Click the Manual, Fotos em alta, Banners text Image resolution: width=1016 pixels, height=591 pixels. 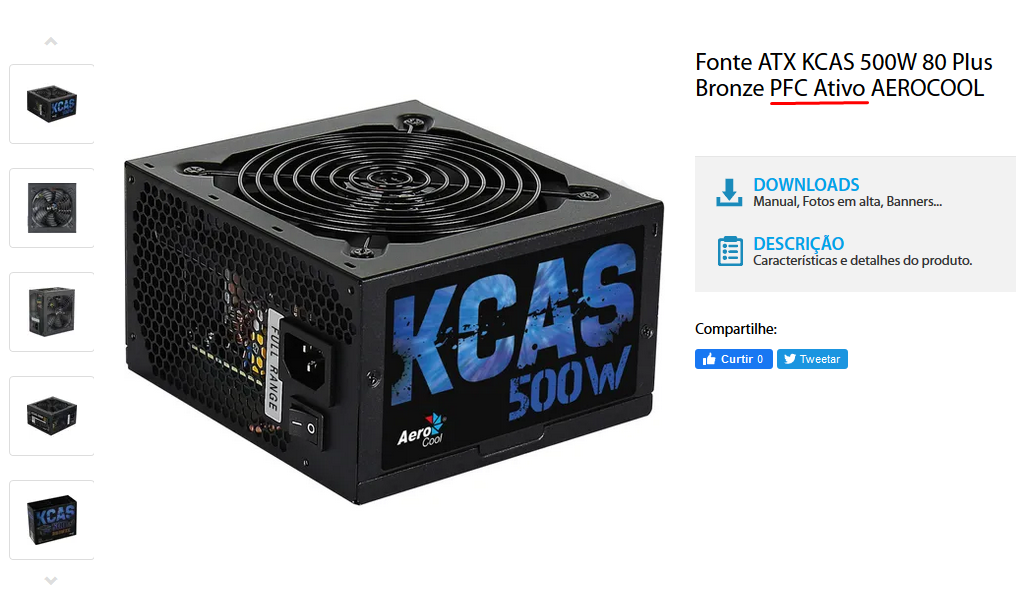click(848, 202)
